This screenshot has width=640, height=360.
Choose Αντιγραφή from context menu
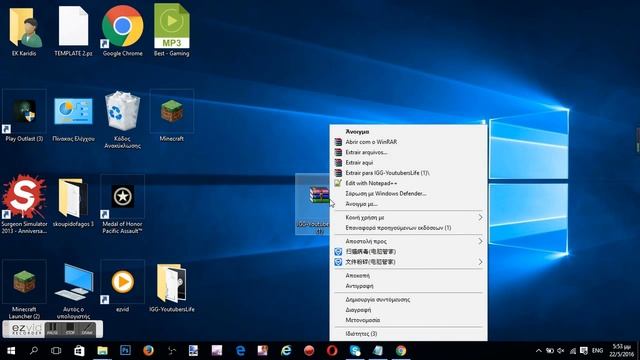(x=408, y=286)
